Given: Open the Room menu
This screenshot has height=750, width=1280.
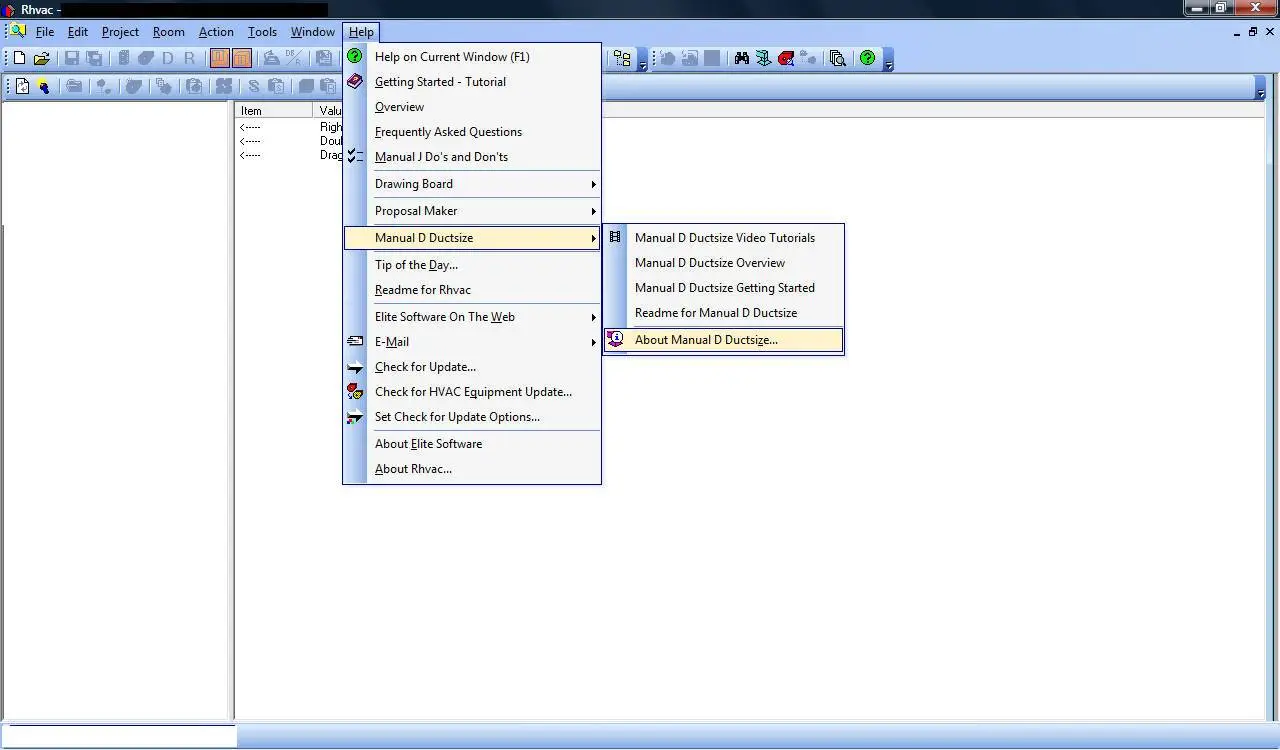Looking at the screenshot, I should 169,32.
